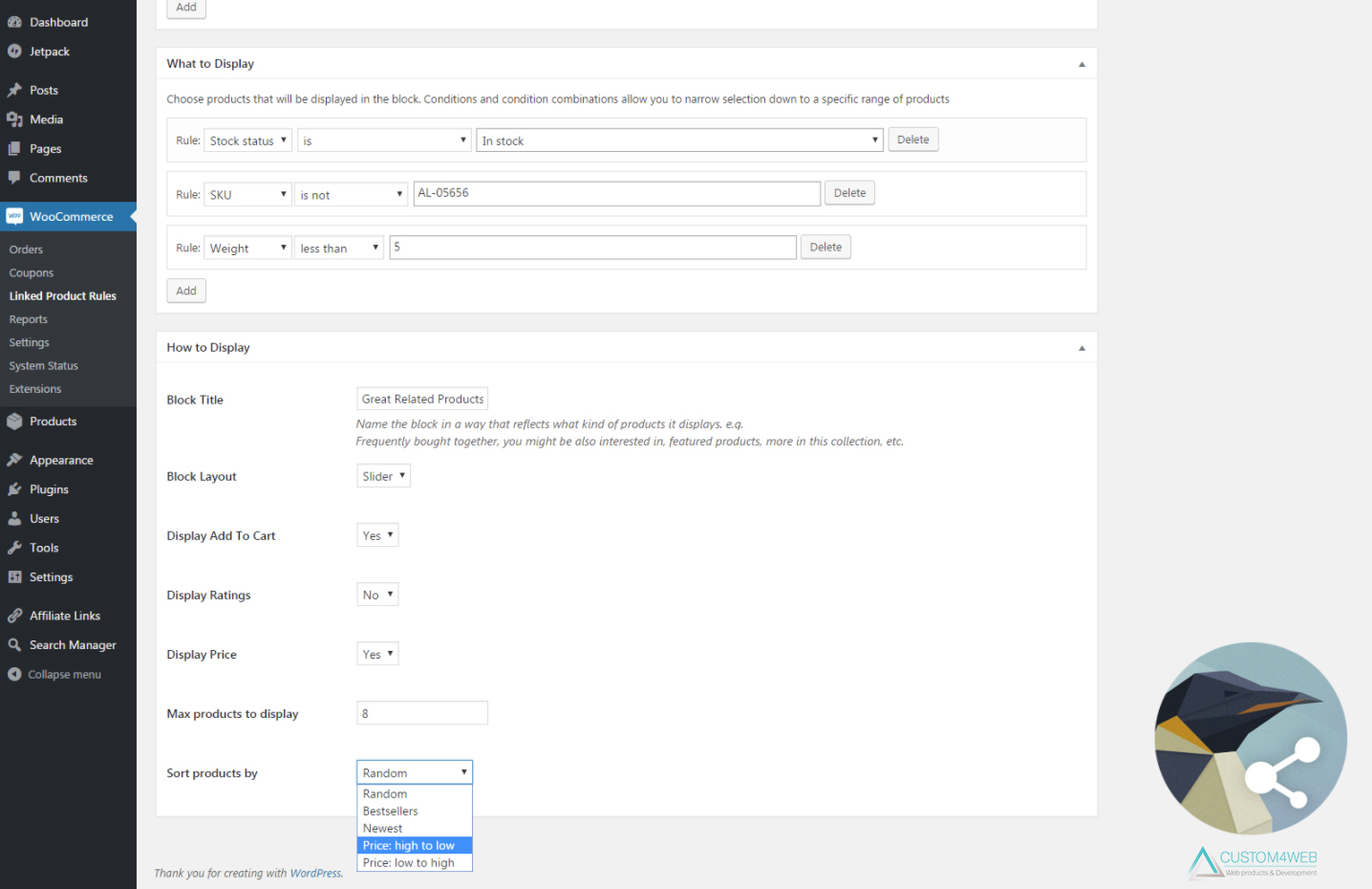Click the share penguin logo badge
The width and height of the screenshot is (1372, 889).
pyautogui.click(x=1251, y=739)
